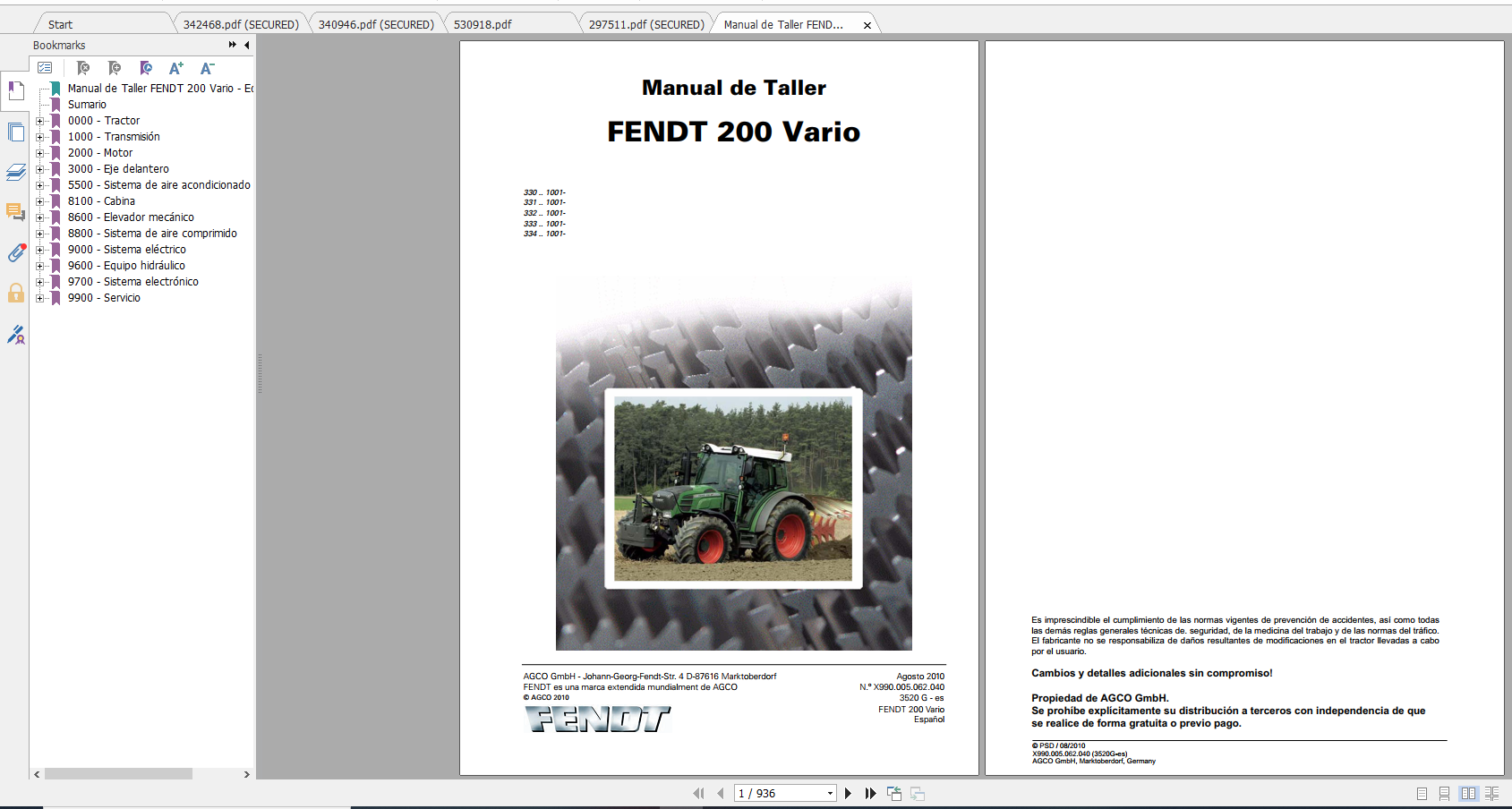Expand the 8600 - Elevador mecánico bookmark
1512x809 pixels.
point(39,217)
